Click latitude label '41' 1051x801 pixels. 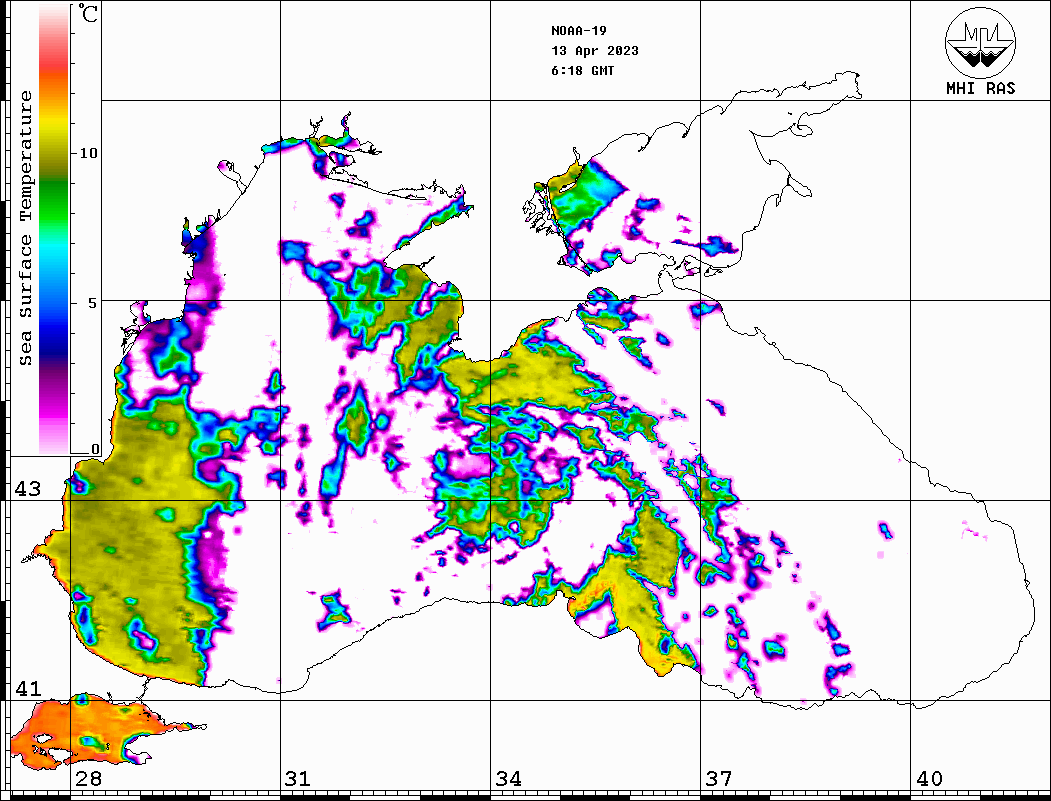click(28, 689)
